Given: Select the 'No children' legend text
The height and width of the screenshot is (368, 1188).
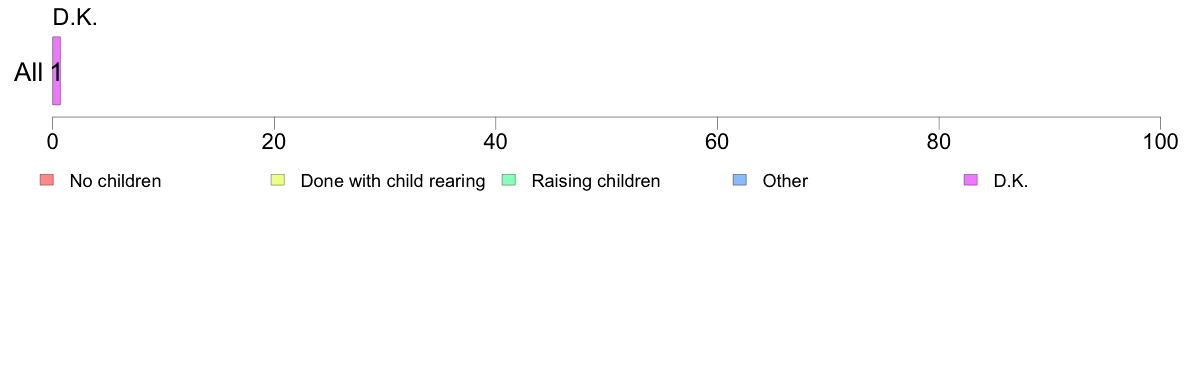Looking at the screenshot, I should (115, 182).
